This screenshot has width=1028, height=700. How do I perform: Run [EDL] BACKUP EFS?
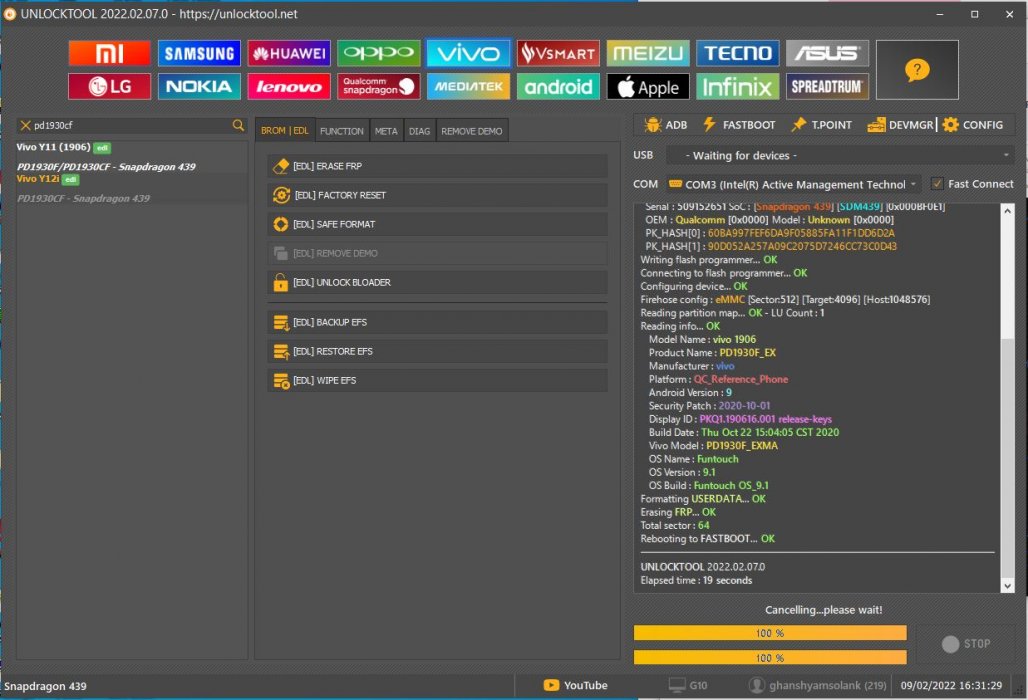click(x=437, y=322)
